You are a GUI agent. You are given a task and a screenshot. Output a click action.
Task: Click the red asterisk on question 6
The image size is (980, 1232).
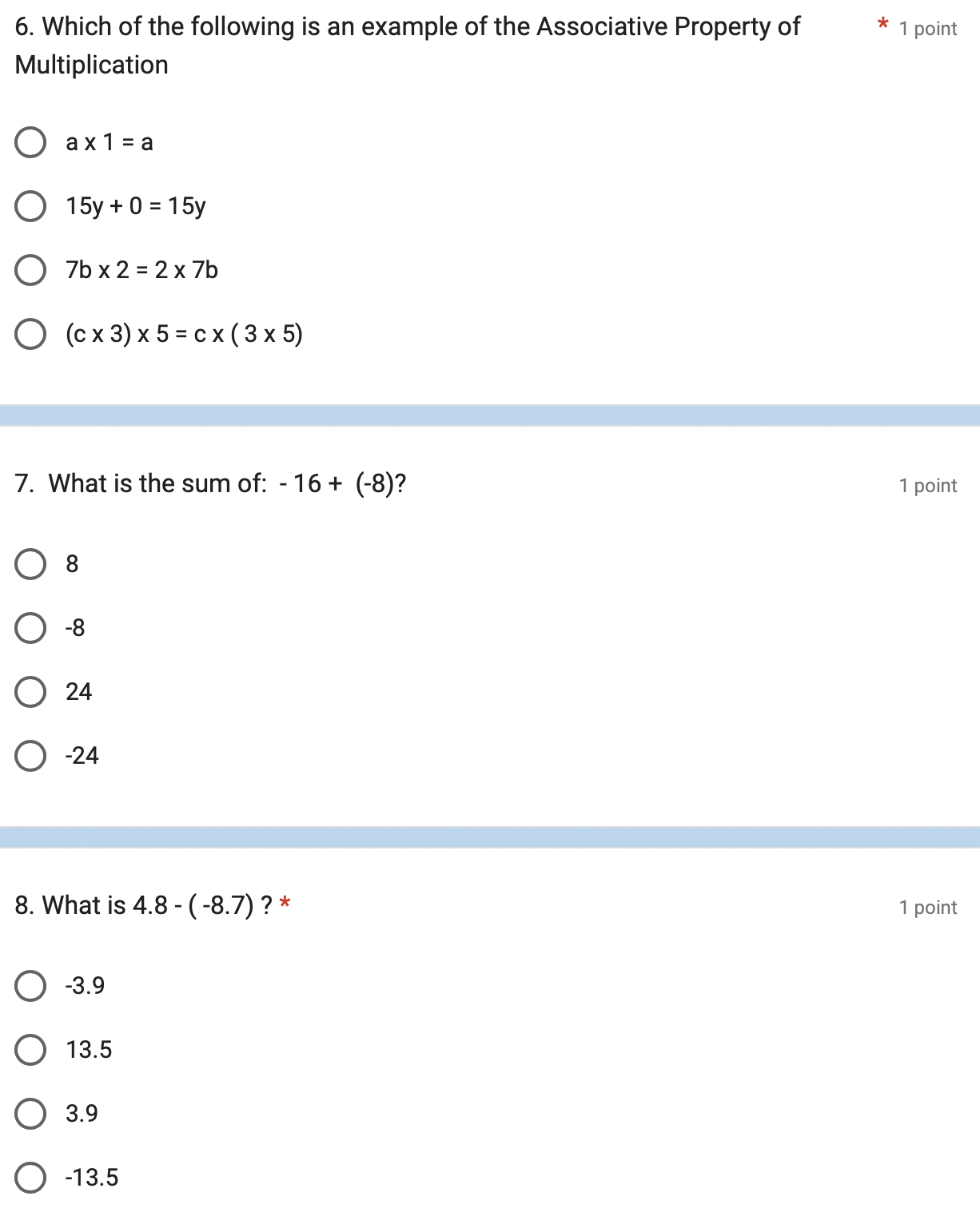[x=882, y=24]
